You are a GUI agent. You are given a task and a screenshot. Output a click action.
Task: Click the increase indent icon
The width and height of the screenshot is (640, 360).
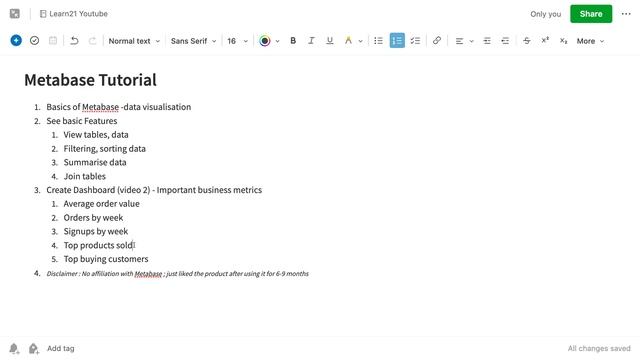point(487,41)
